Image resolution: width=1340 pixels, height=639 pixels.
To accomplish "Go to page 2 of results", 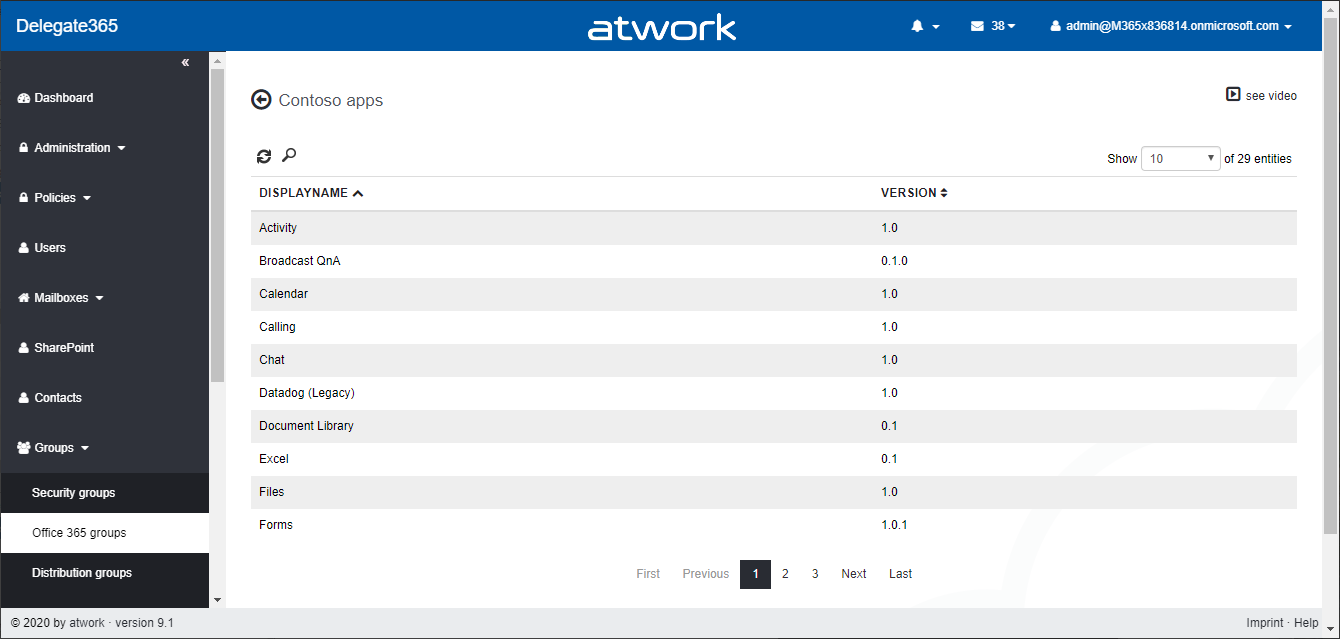I will (785, 574).
